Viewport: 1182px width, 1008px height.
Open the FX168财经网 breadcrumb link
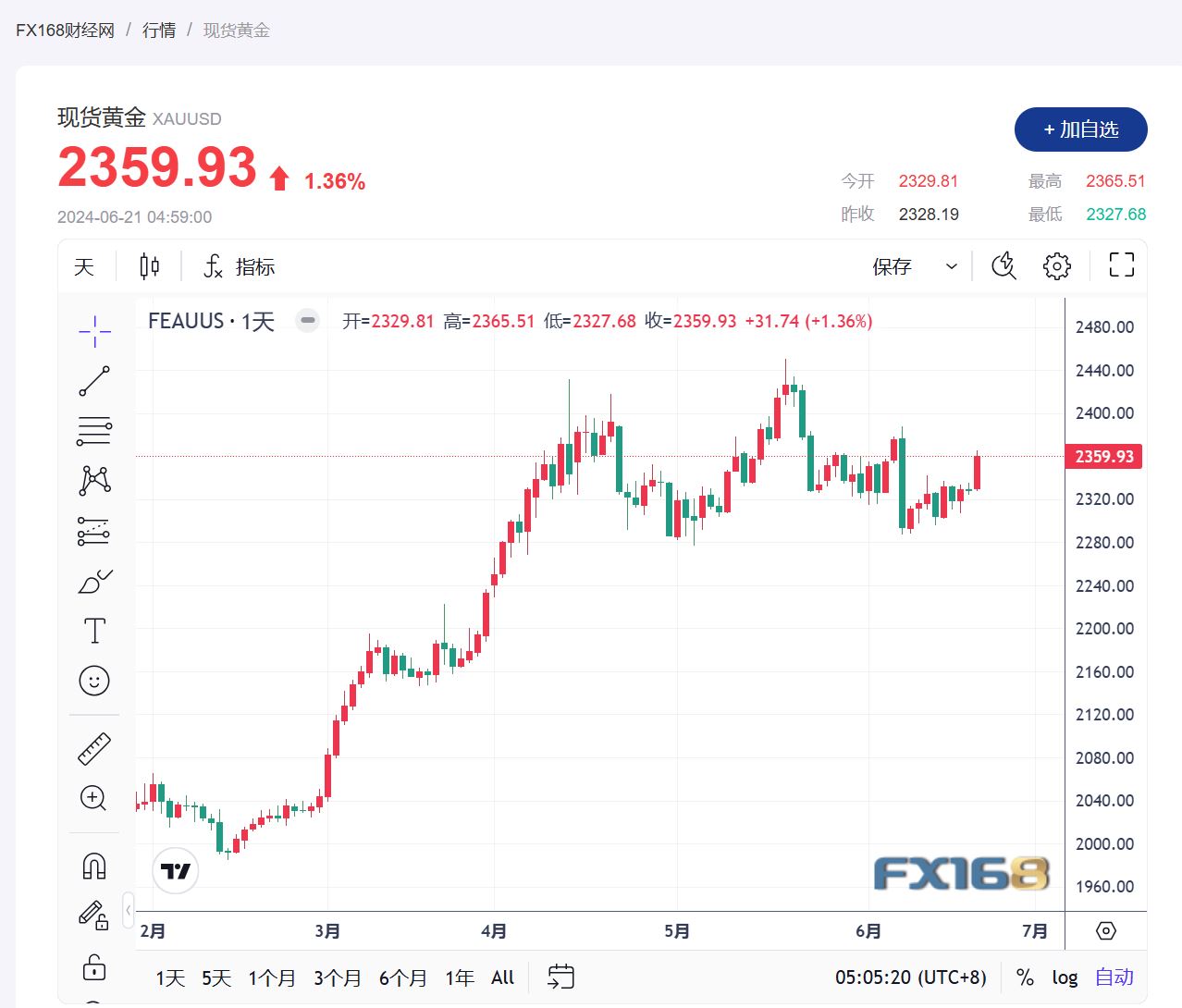[65, 31]
